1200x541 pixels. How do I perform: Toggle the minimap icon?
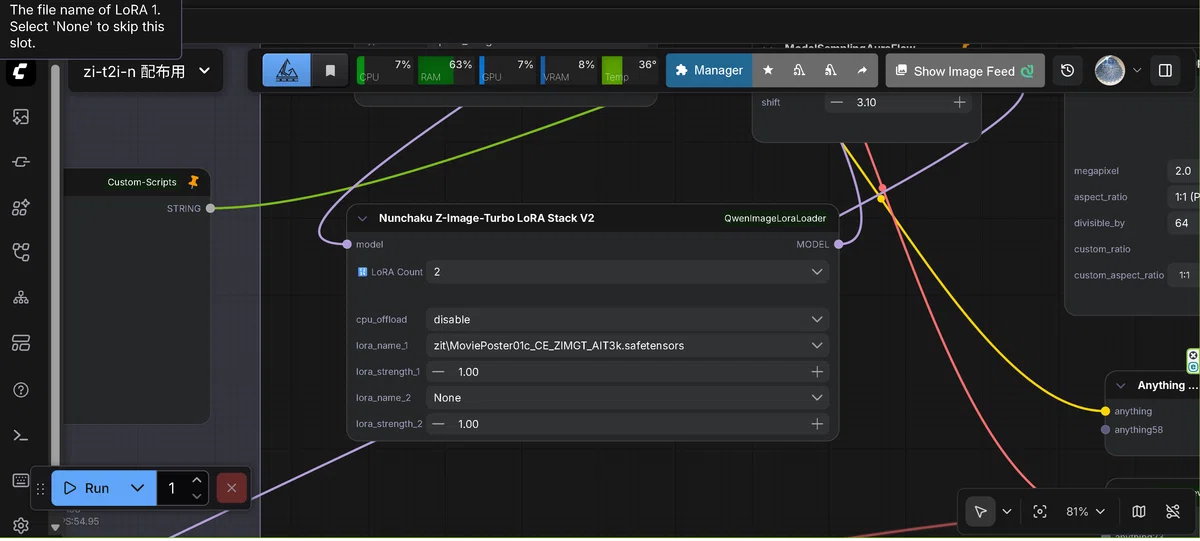pyautogui.click(x=1139, y=511)
